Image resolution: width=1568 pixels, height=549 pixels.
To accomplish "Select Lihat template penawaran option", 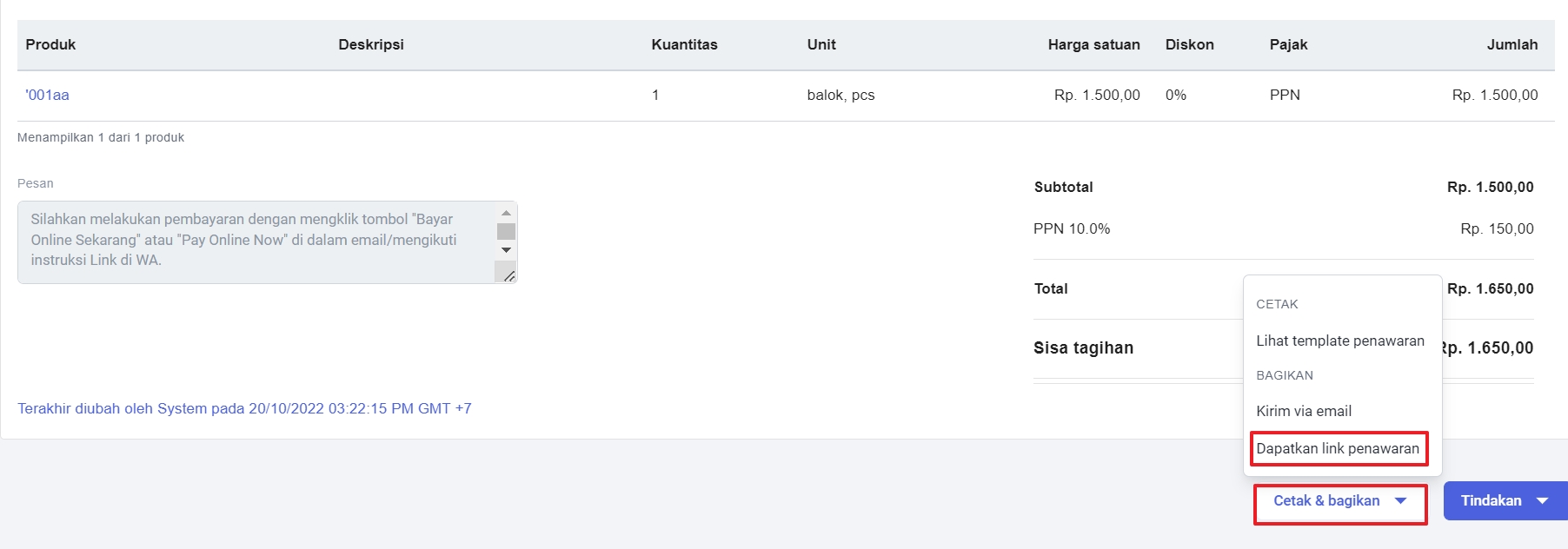I will click(1340, 341).
